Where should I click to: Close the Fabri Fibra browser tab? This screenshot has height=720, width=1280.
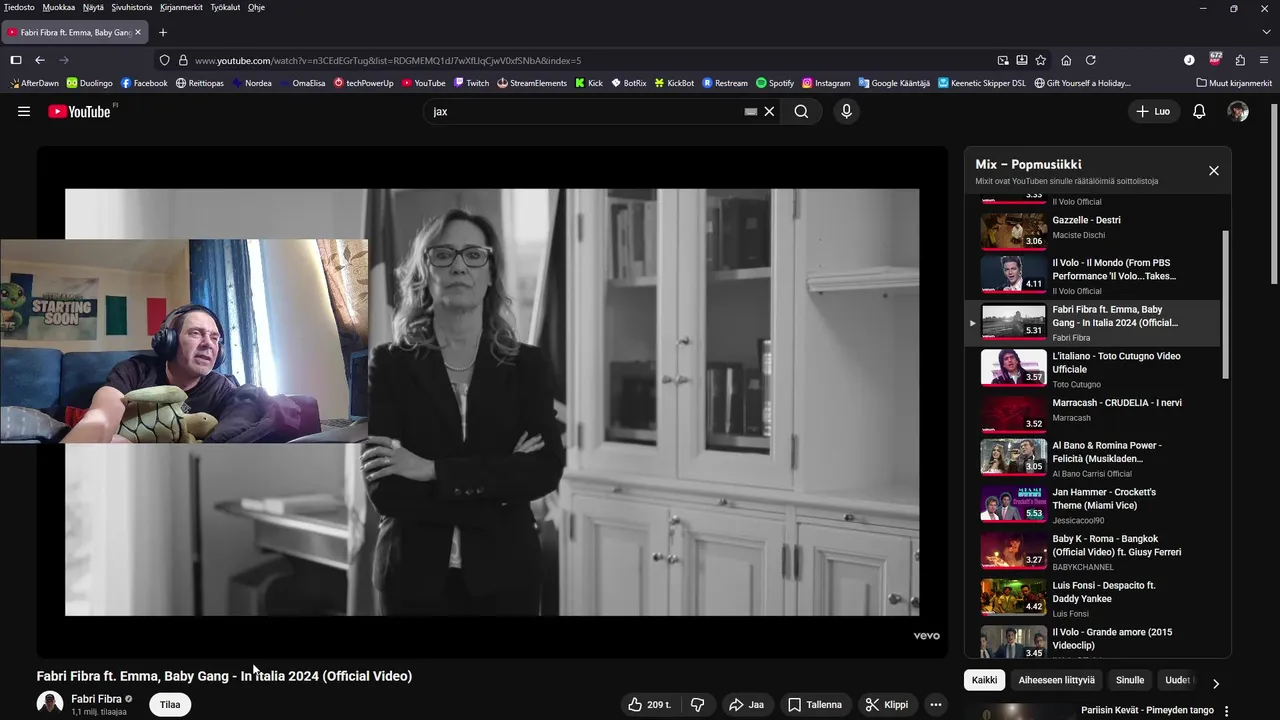coord(138,32)
